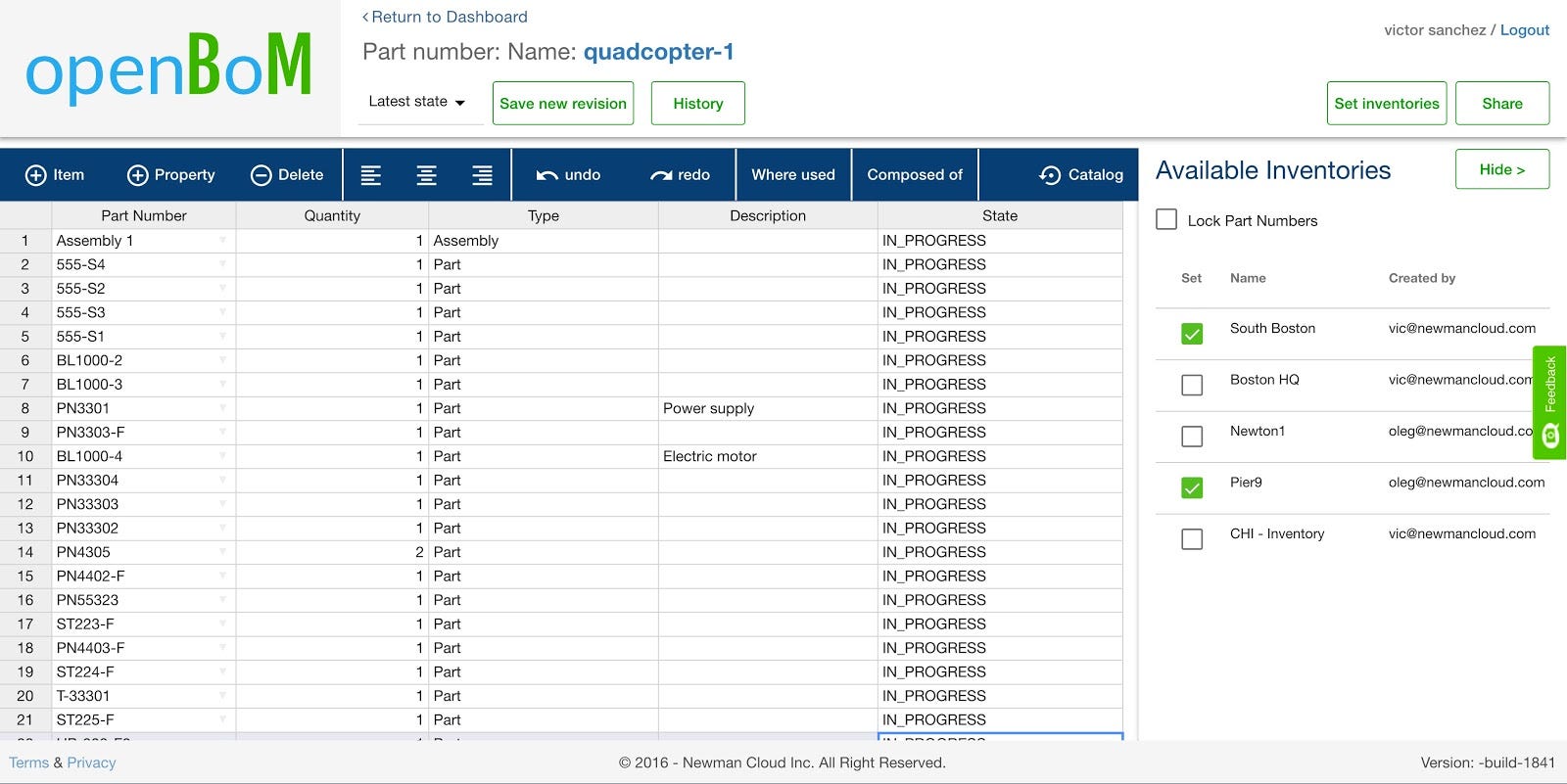
Task: Click the quadcopter-1 BOM name
Action: point(659,52)
